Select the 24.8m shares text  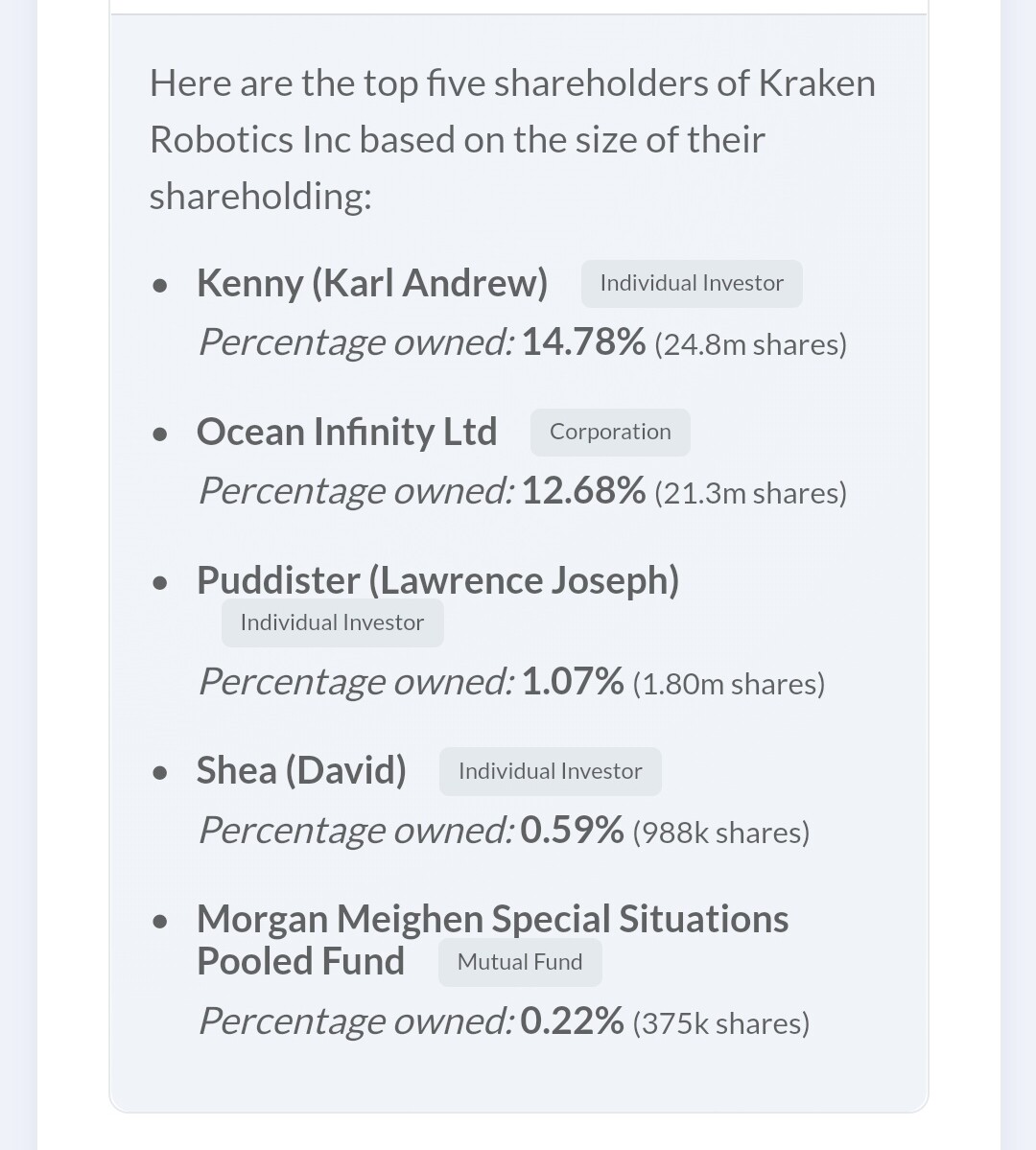coord(750,344)
